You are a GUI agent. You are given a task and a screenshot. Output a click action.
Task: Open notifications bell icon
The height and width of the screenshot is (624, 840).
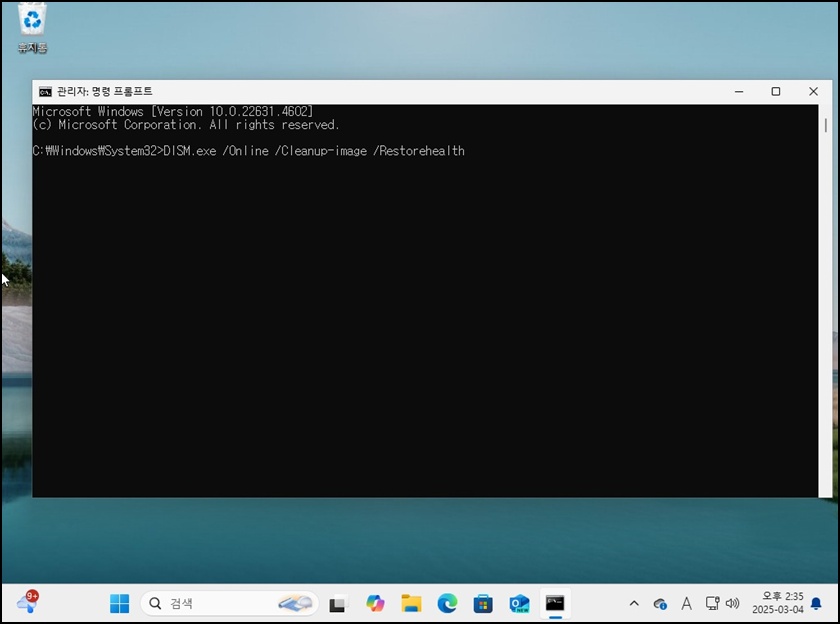(816, 604)
